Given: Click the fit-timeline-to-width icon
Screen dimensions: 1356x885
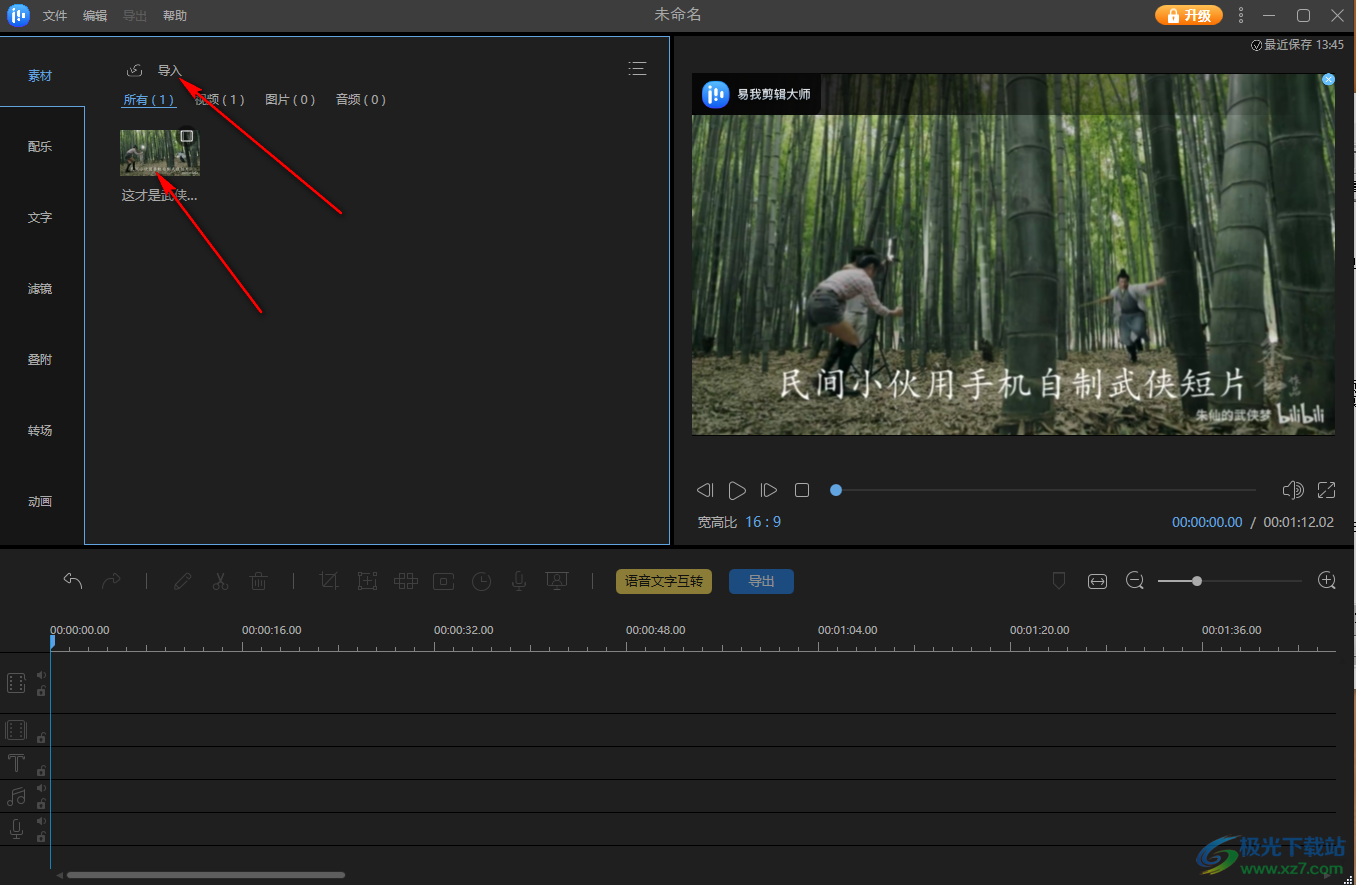Looking at the screenshot, I should point(1098,581).
